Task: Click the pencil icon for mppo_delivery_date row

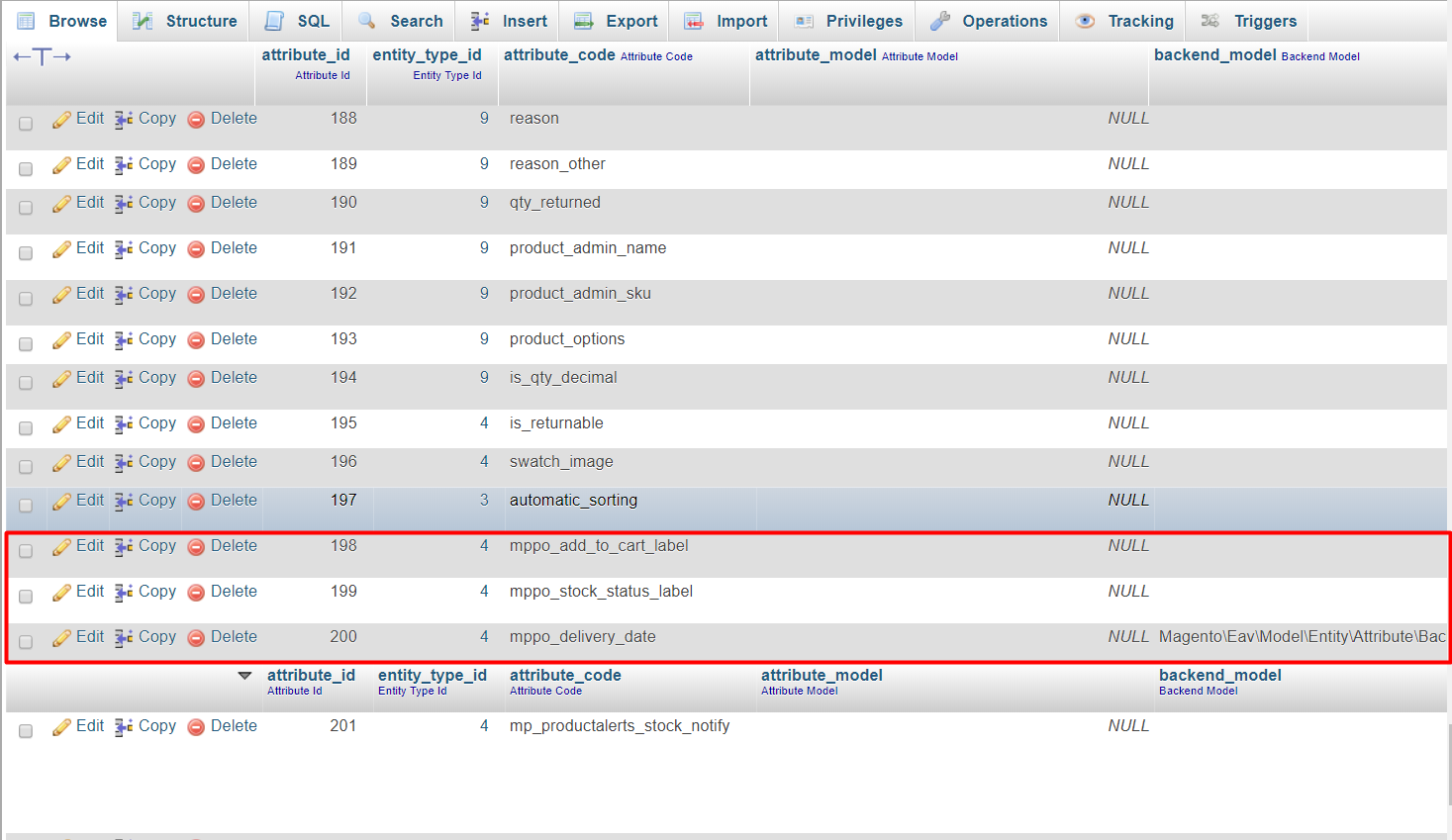Action: [61, 638]
